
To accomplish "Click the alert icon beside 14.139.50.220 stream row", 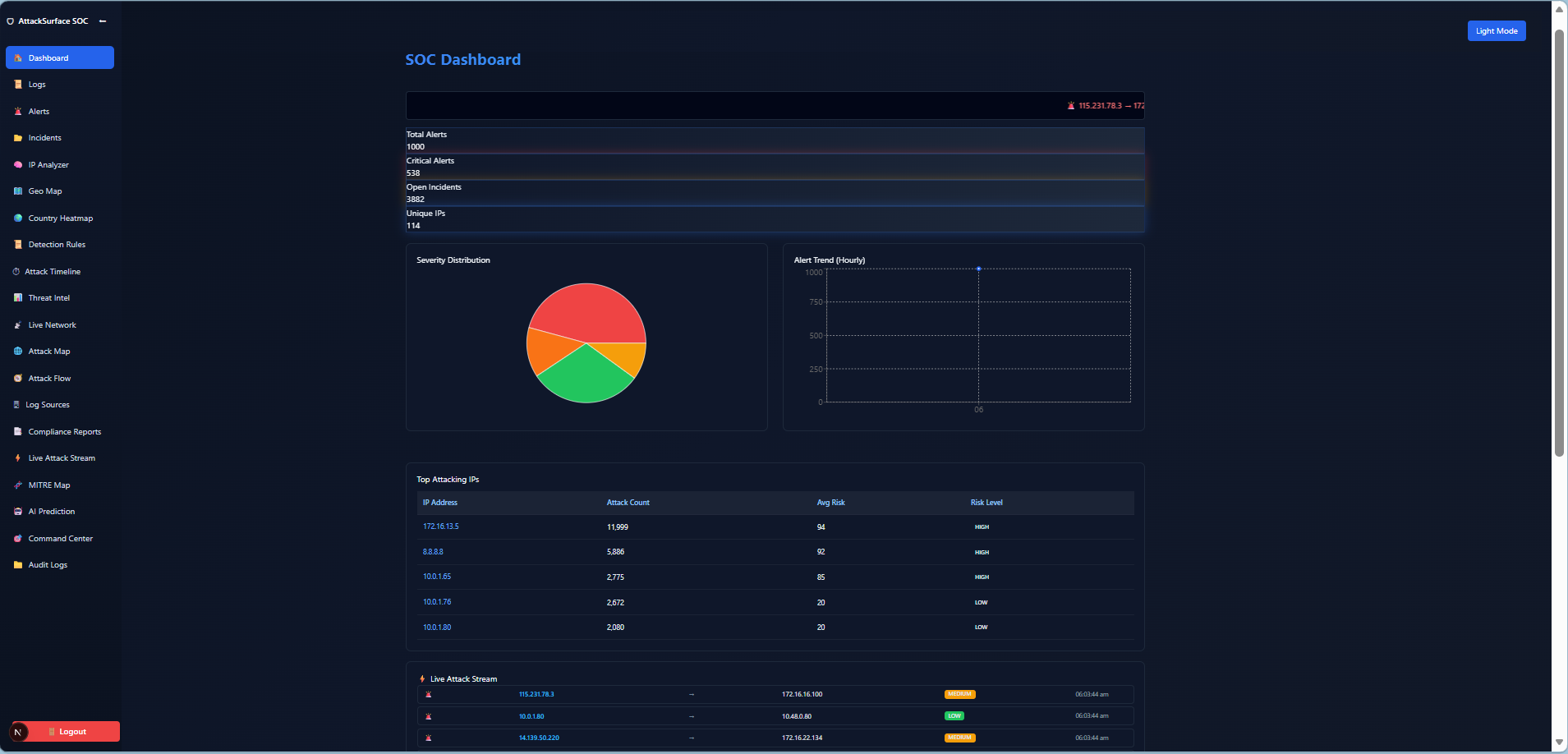I will click(x=429, y=738).
